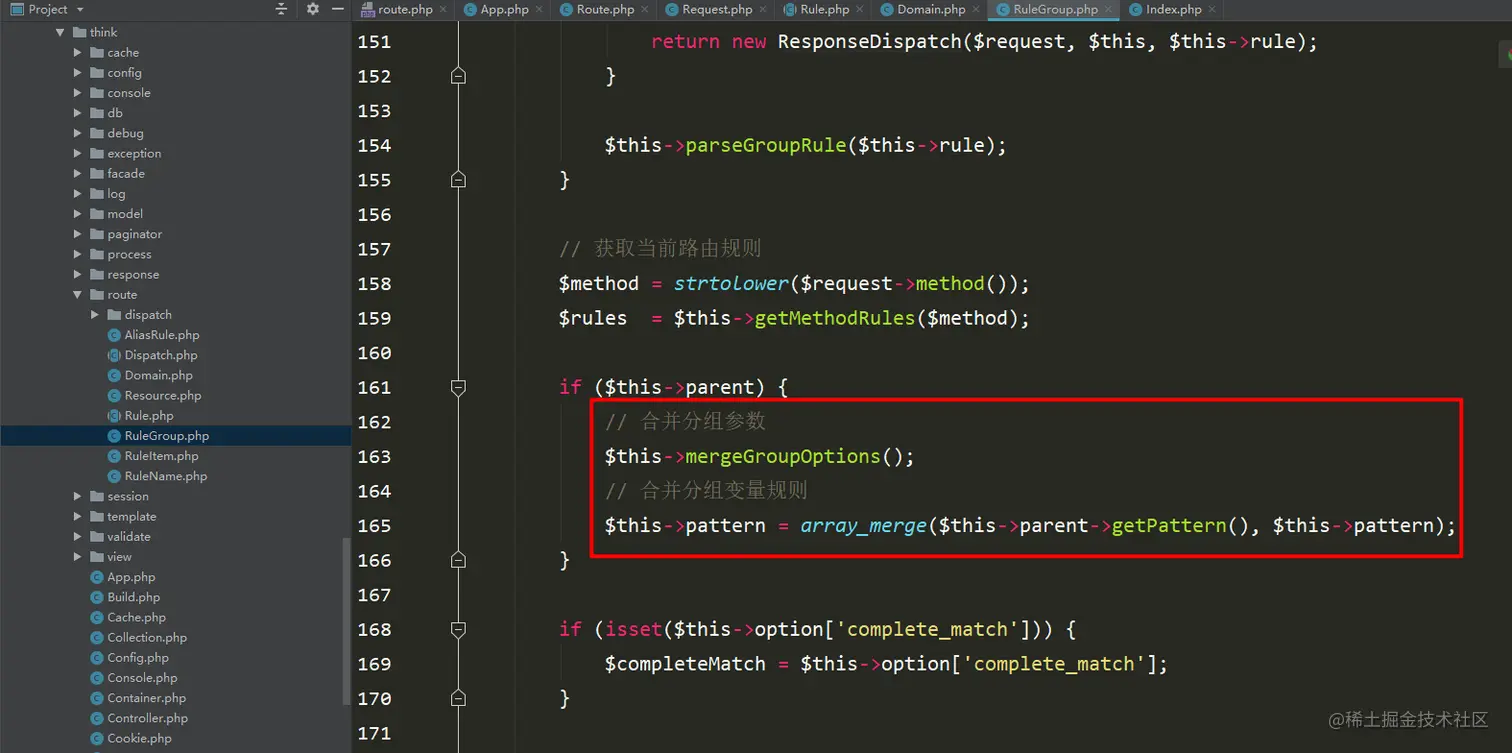Viewport: 1512px width, 753px height.
Task: Select the model folder
Action: [125, 213]
